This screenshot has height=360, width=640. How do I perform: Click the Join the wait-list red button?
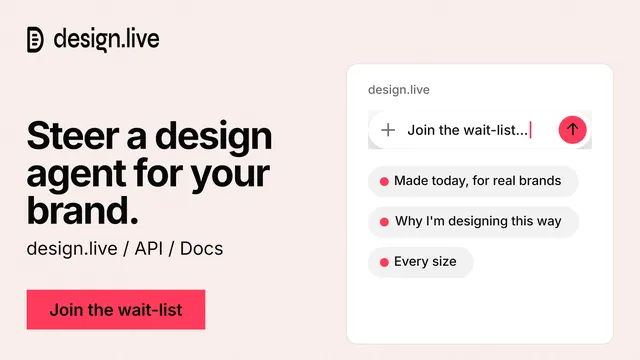coord(116,310)
